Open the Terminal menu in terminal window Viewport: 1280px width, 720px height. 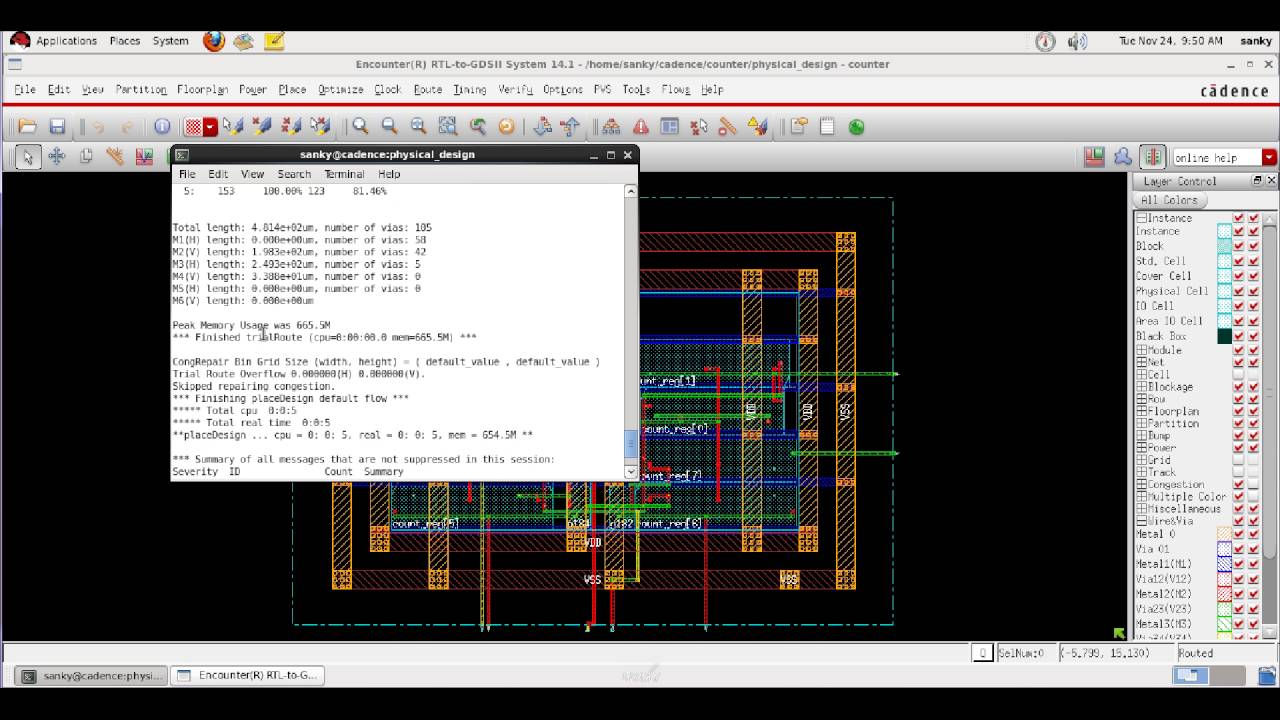click(344, 174)
